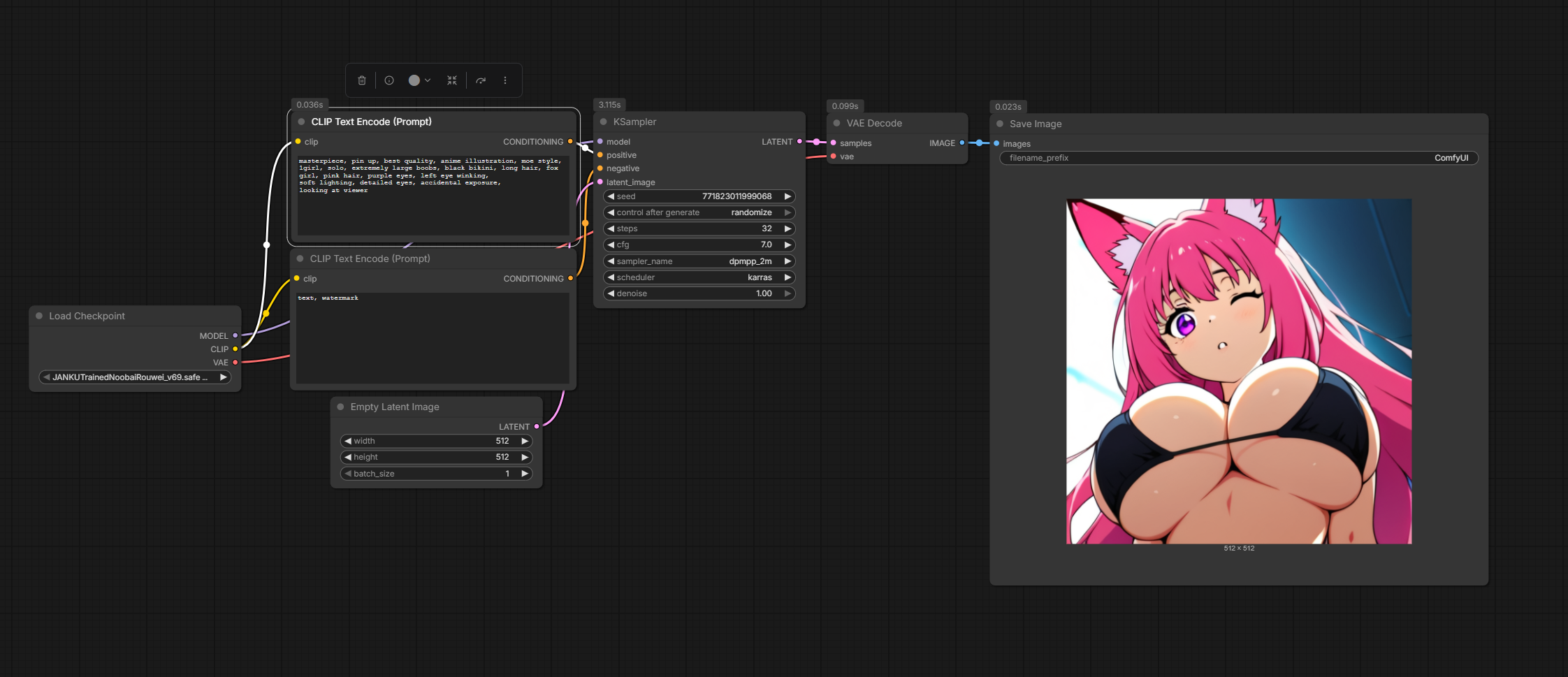Decrease the cfg value with left arrow

[x=611, y=245]
